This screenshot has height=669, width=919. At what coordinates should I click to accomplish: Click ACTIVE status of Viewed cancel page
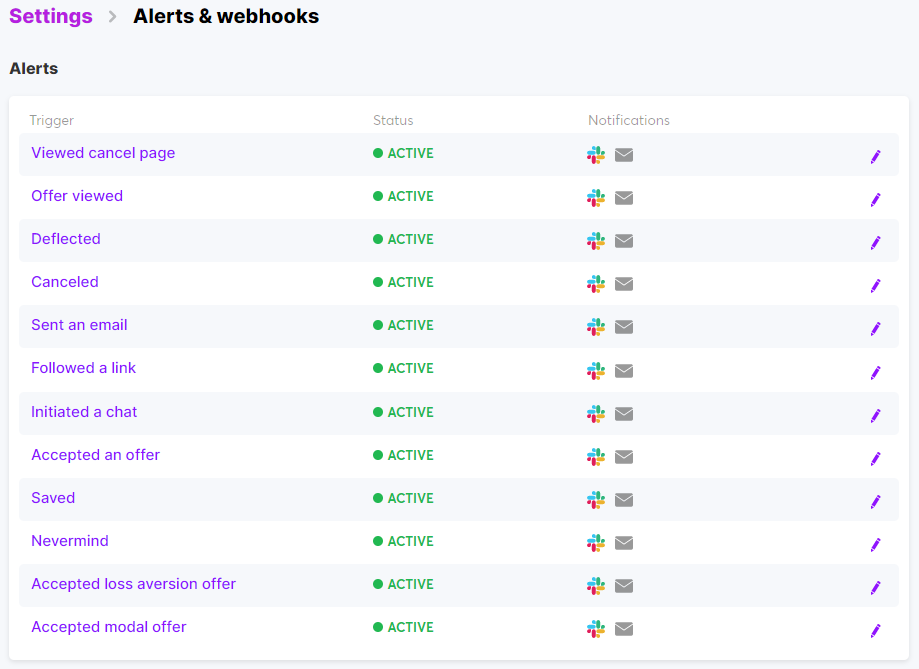tap(403, 153)
